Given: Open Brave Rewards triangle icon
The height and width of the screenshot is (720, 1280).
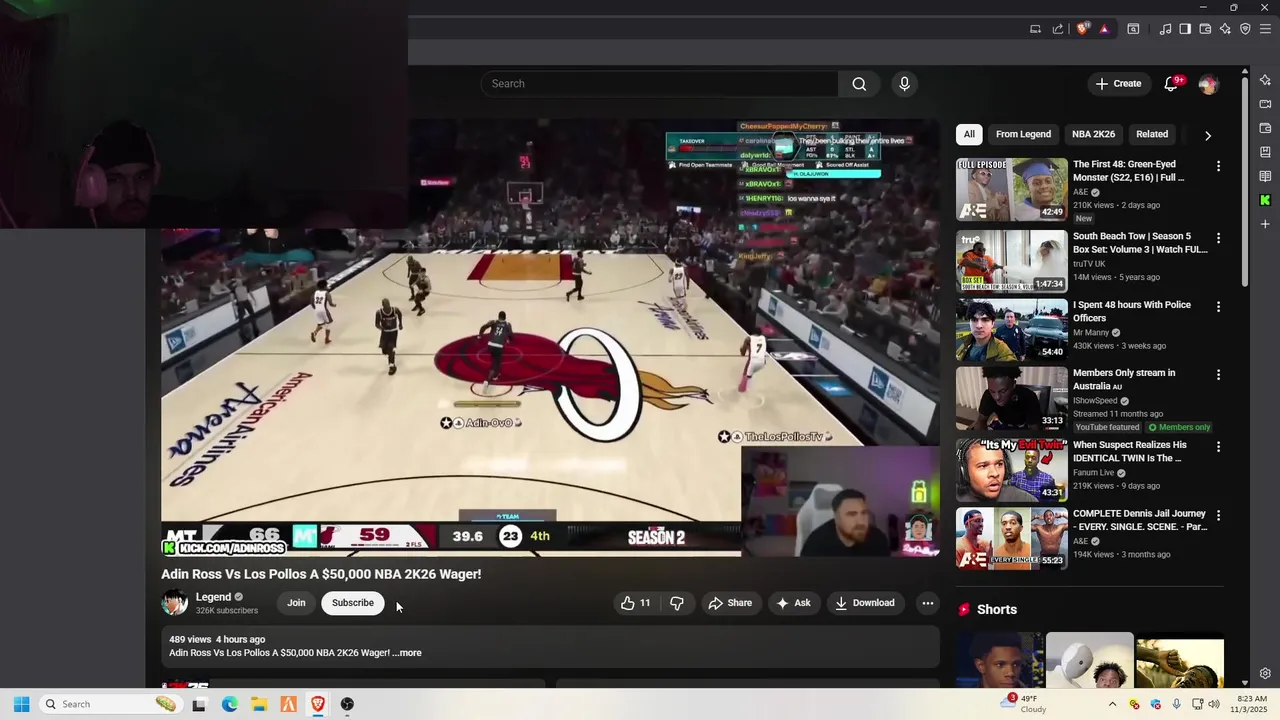Looking at the screenshot, I should [x=1104, y=29].
